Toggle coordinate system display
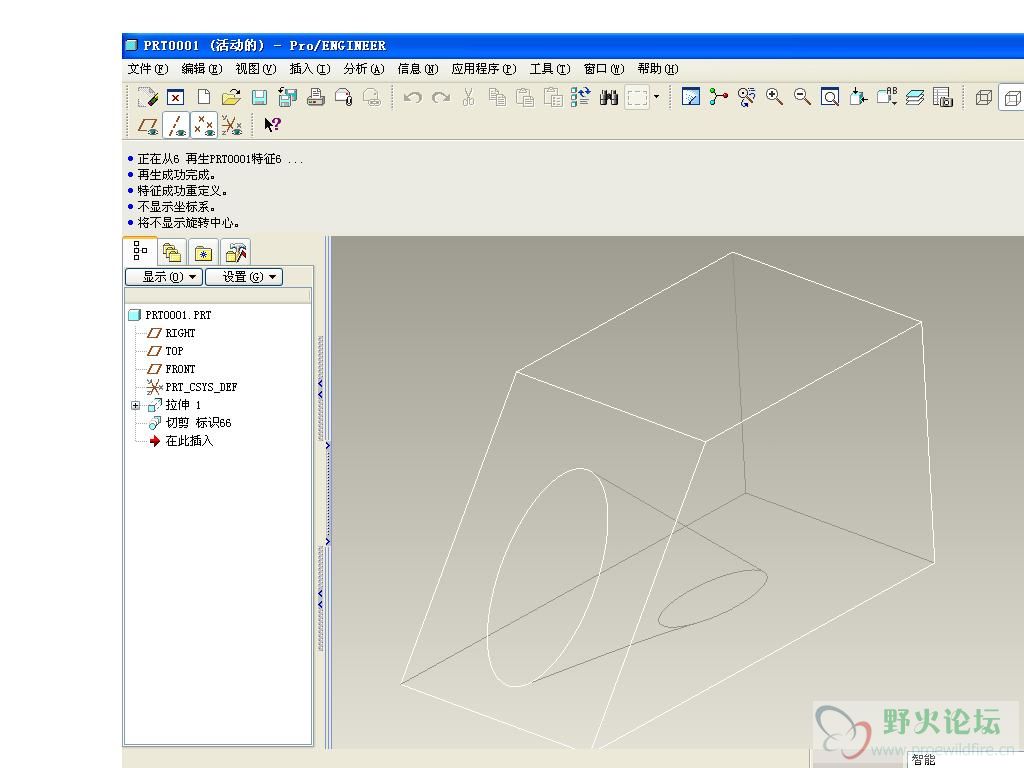 click(232, 125)
